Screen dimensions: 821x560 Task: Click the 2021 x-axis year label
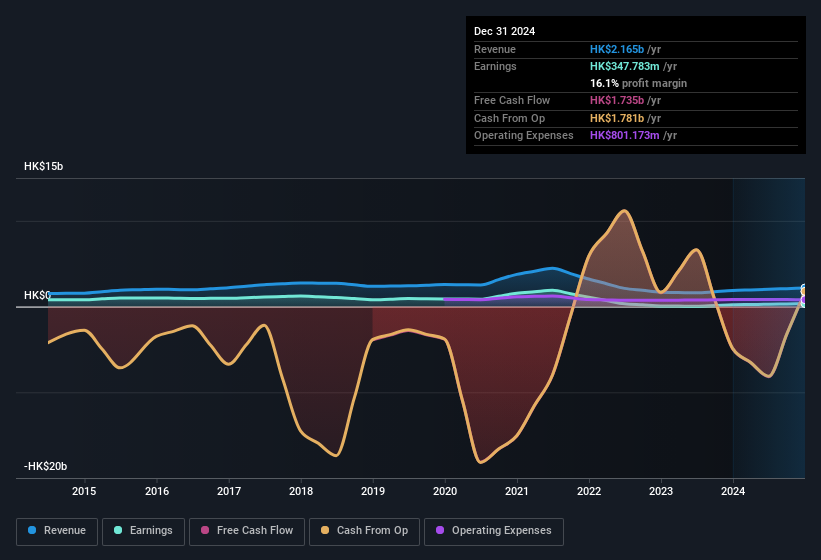[517, 491]
